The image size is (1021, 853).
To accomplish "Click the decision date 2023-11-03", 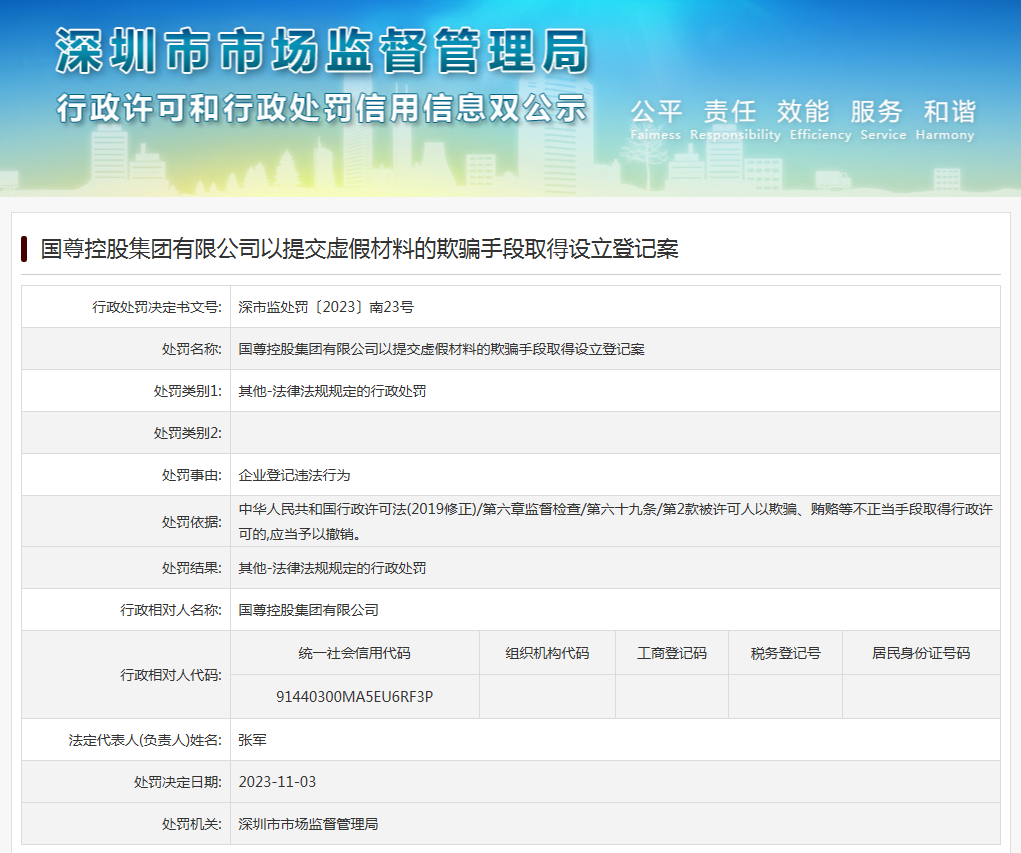I will (x=277, y=782).
